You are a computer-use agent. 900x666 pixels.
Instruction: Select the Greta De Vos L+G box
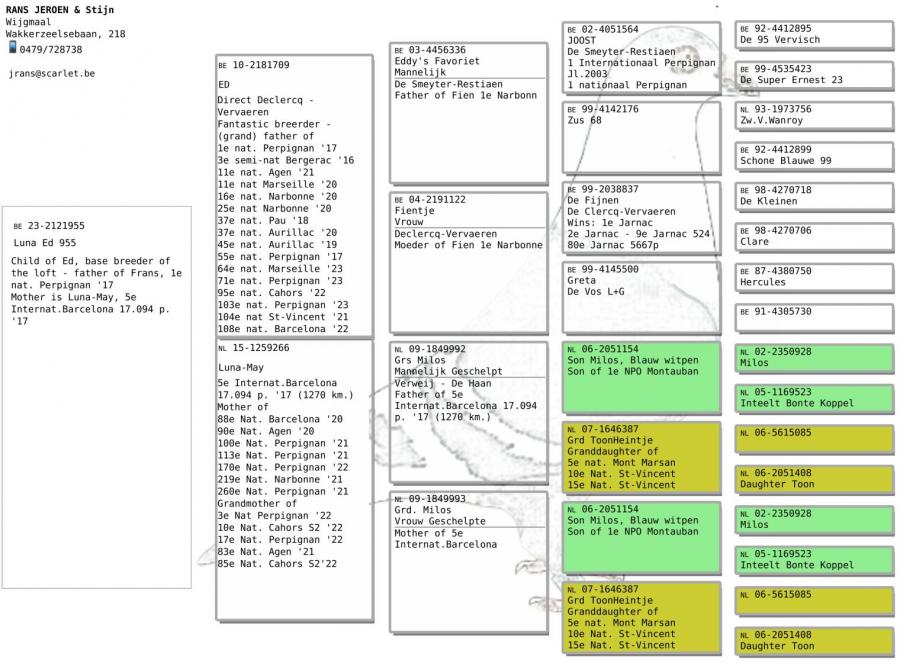tap(640, 297)
